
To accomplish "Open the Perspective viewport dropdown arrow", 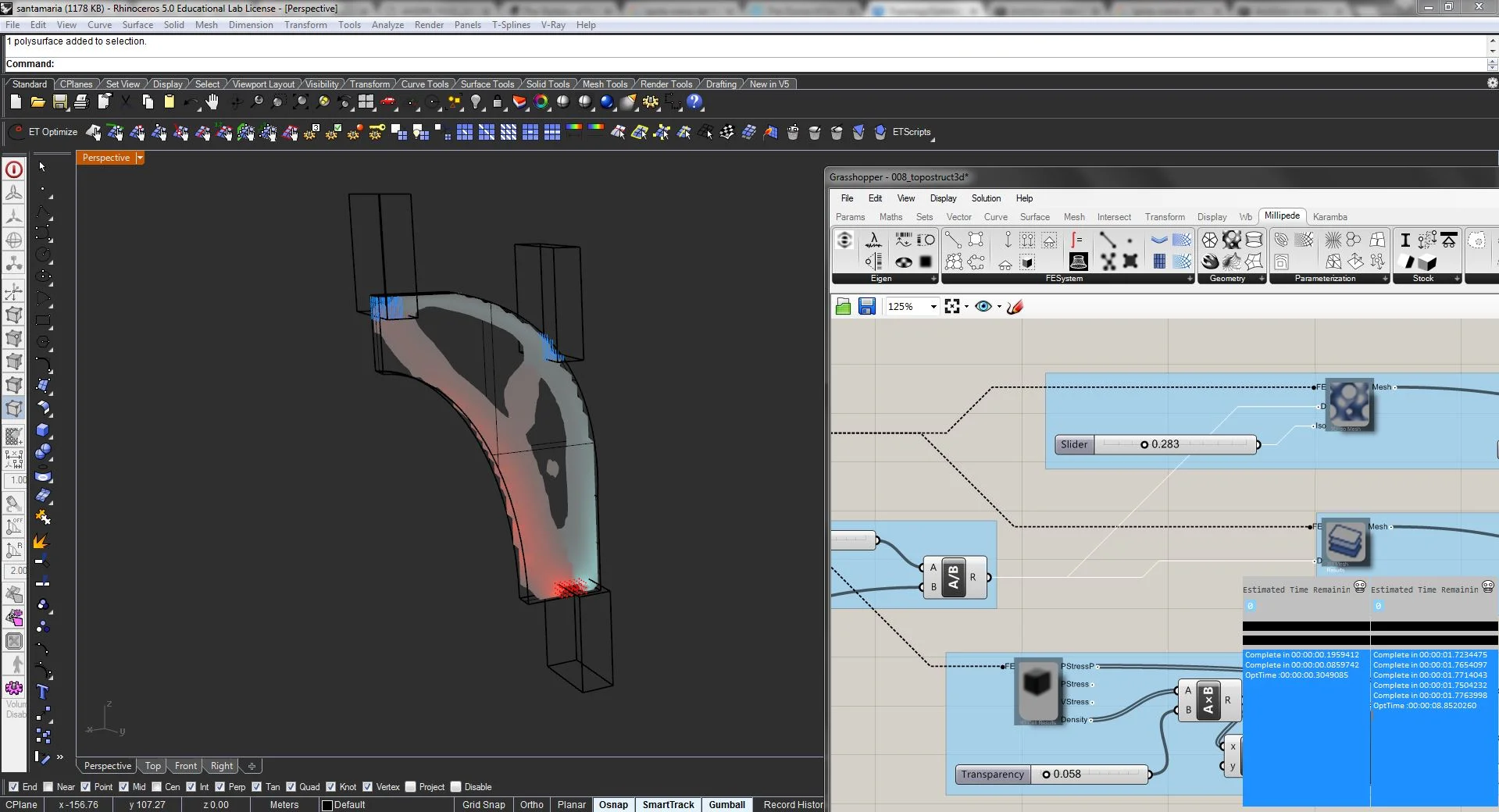I will (x=140, y=158).
